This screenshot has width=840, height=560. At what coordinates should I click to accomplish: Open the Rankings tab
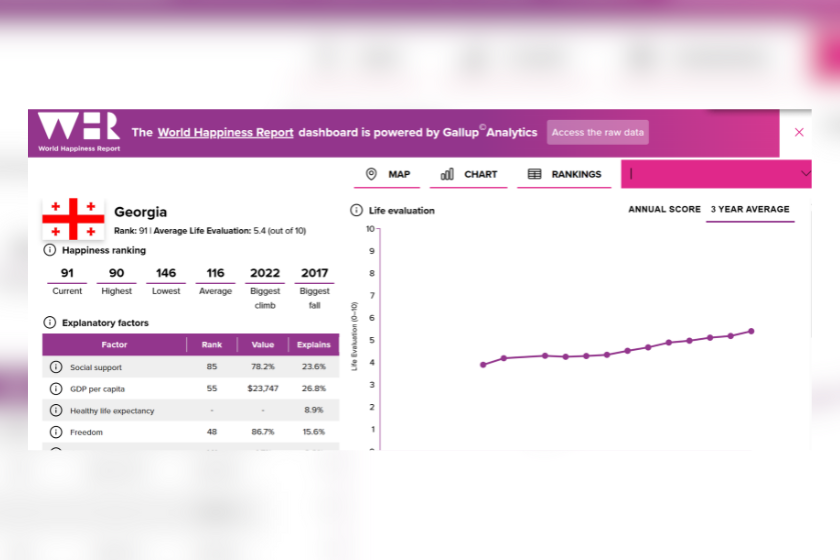click(564, 174)
